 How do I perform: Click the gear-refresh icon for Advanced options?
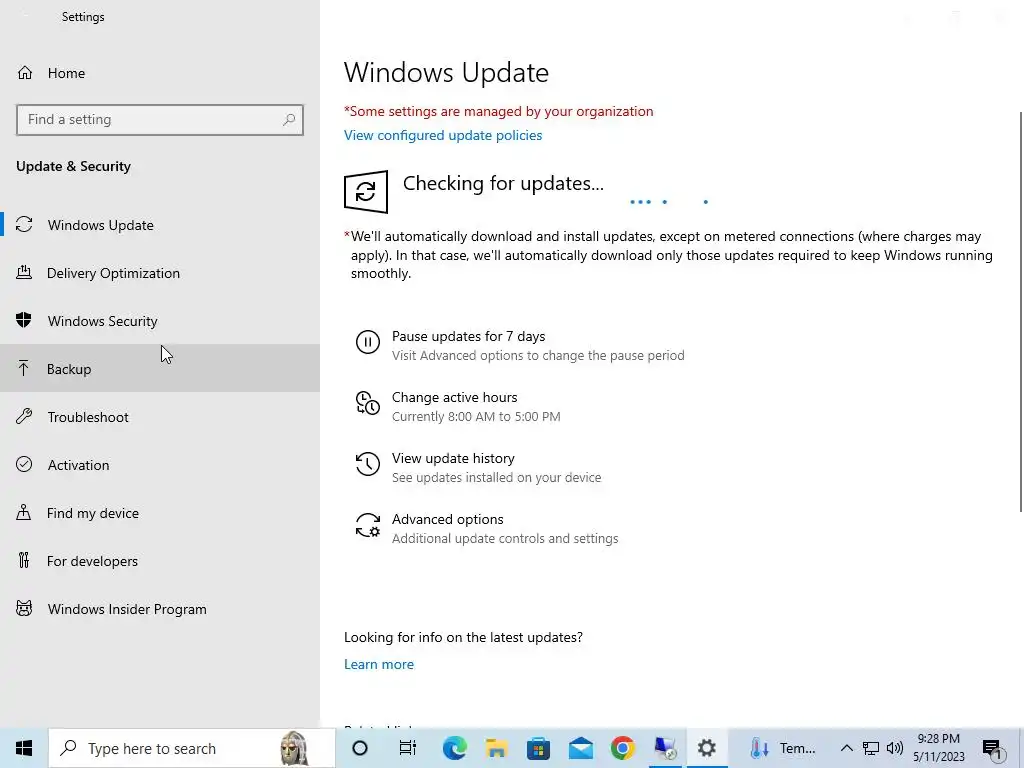[x=368, y=525]
